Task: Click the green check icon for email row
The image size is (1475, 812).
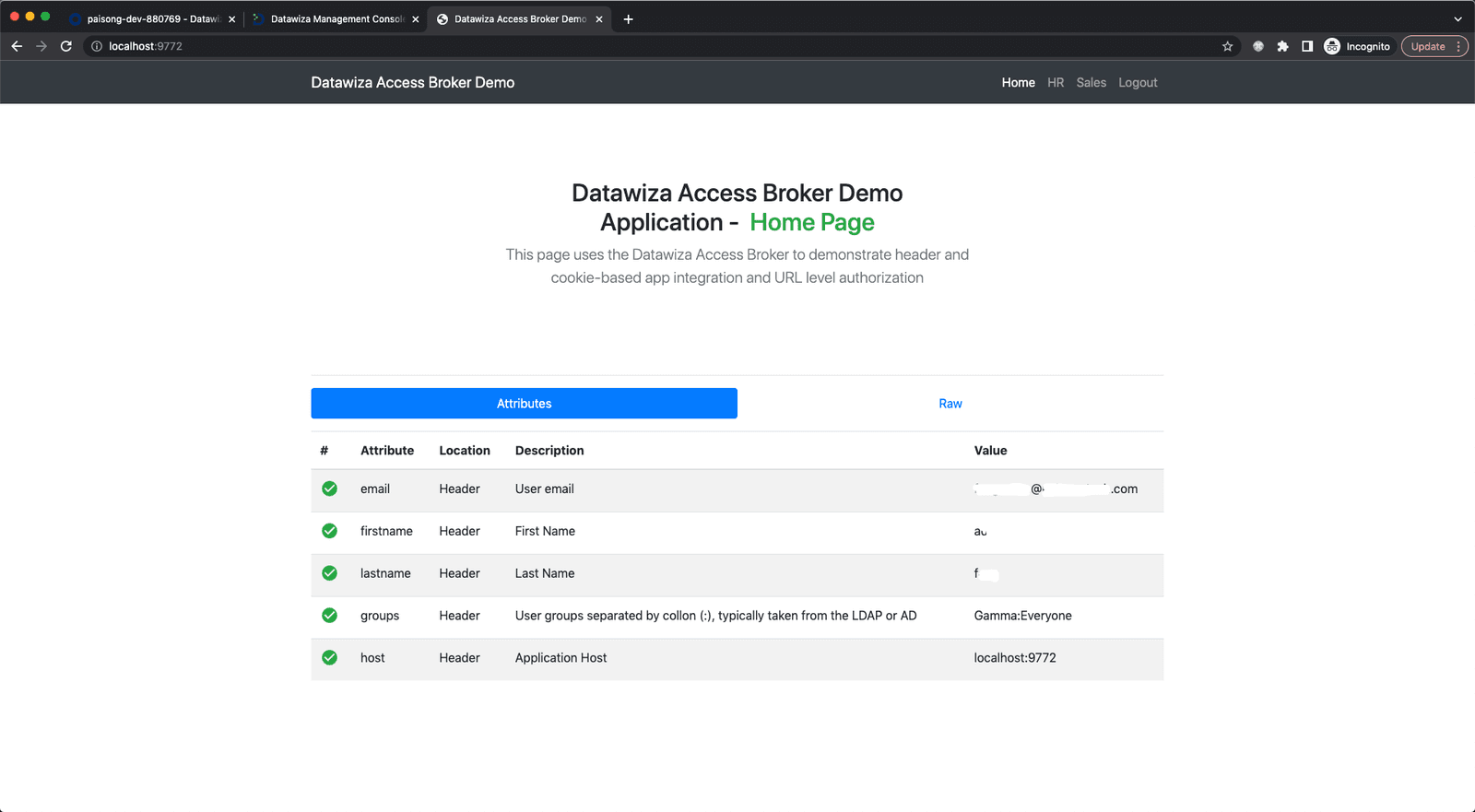Action: tap(329, 488)
